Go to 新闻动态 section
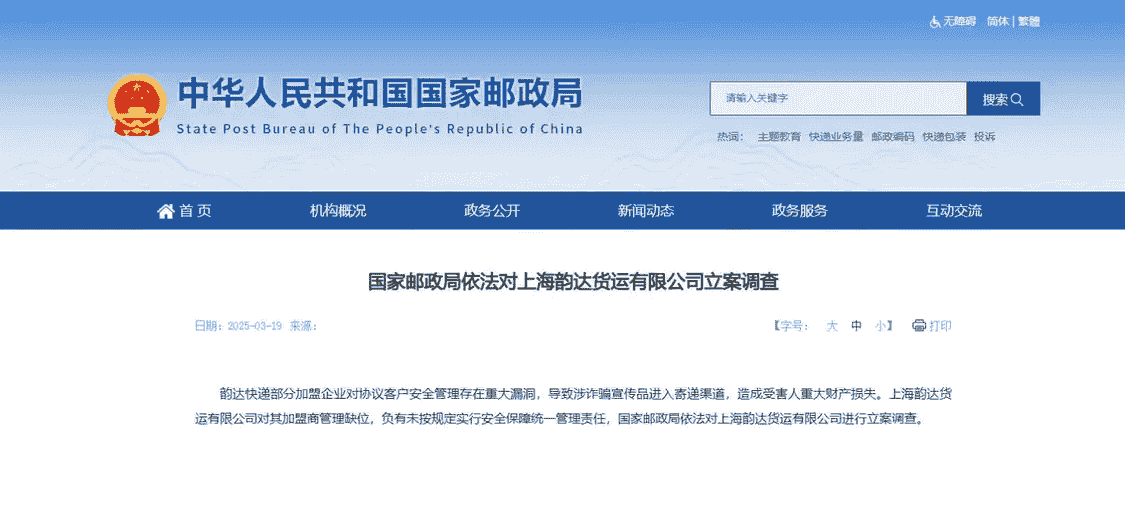 [646, 211]
